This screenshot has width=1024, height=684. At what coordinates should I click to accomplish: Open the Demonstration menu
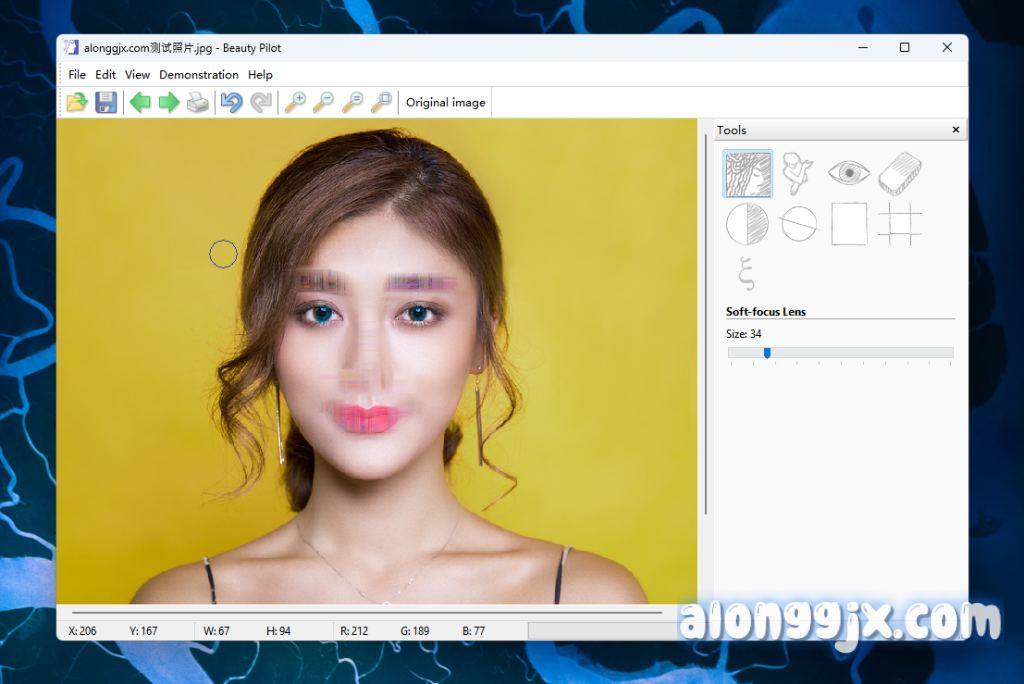click(199, 75)
